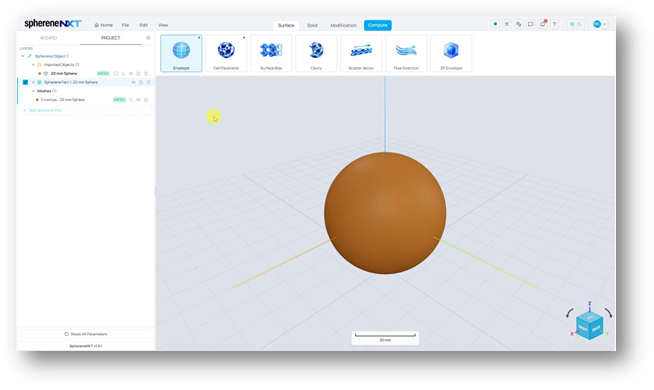Click the Compute button

point(377,25)
